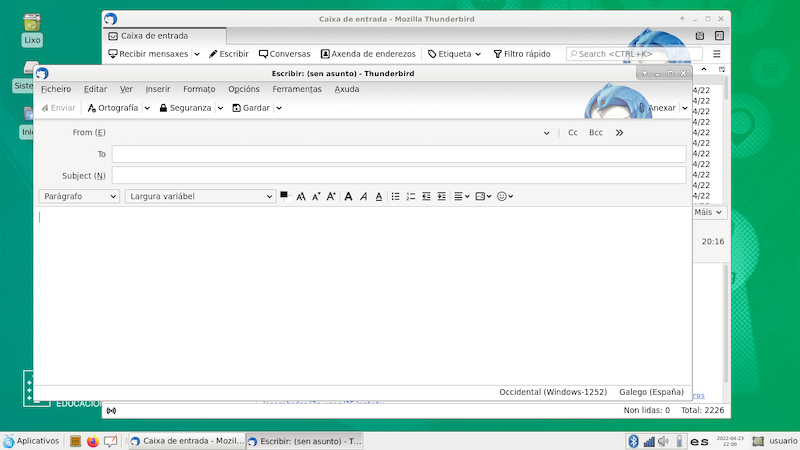Screen dimensions: 800x450
Task: Toggle italic formatting
Action: point(363,196)
